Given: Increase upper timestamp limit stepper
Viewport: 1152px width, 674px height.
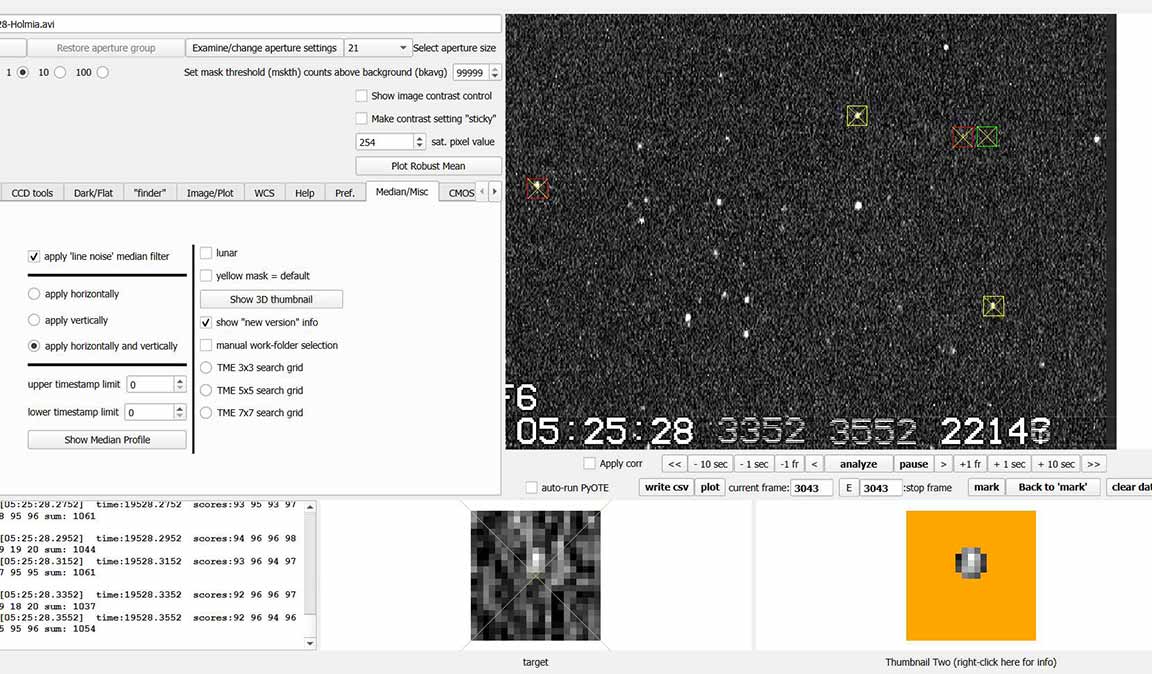Looking at the screenshot, I should [180, 381].
